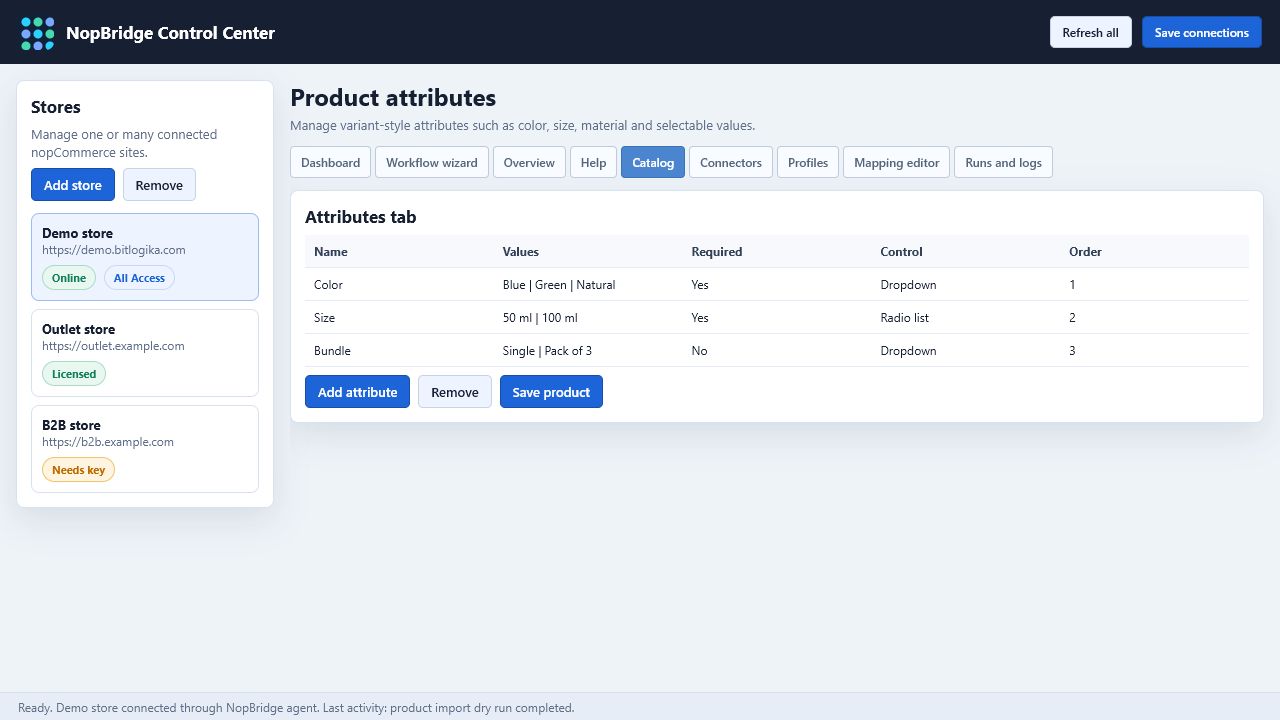This screenshot has height=720, width=1280.
Task: Click the Needs key badge
Action: tap(78, 470)
